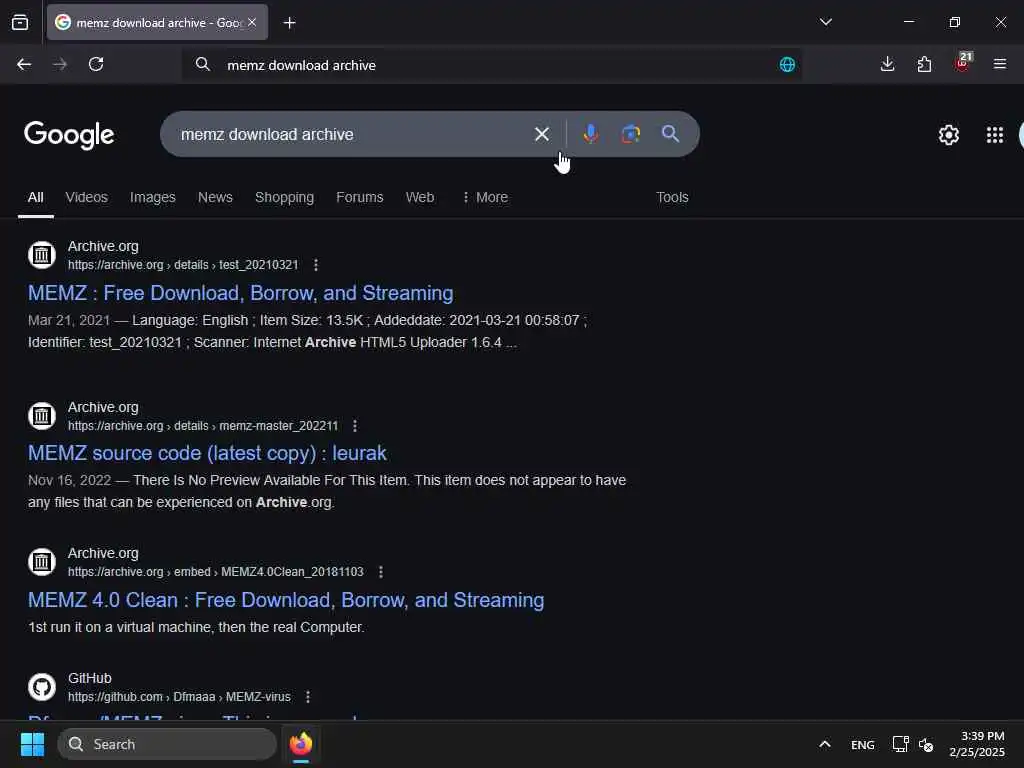This screenshot has height=768, width=1024.
Task: Switch to the Images tab
Action: pyautogui.click(x=153, y=197)
